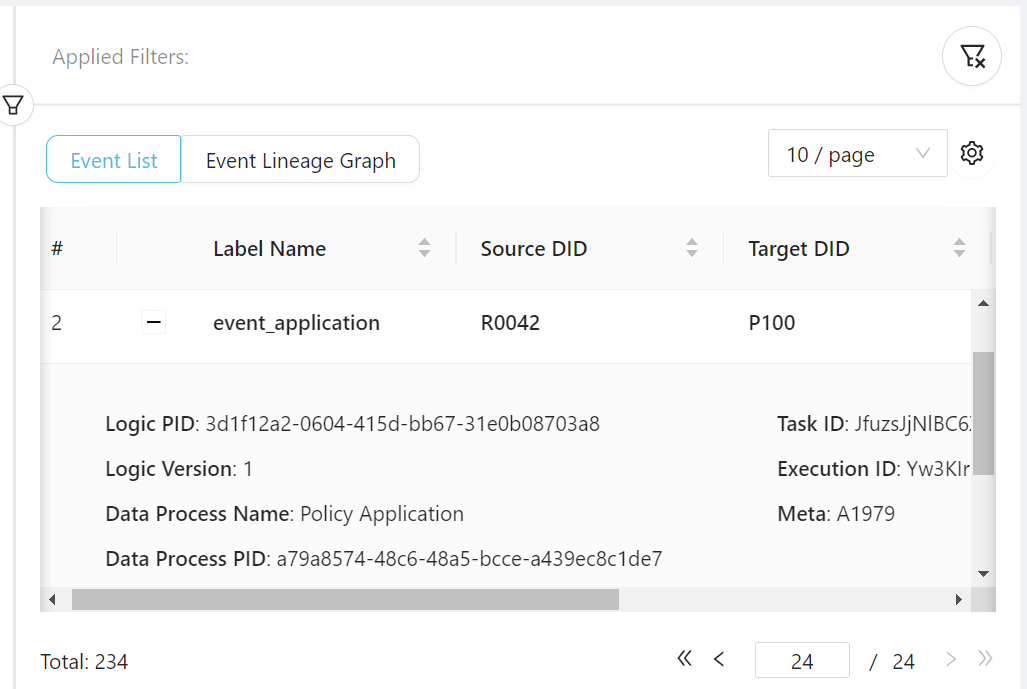Jump to first page
Viewport: 1027px width, 689px height.
(685, 659)
